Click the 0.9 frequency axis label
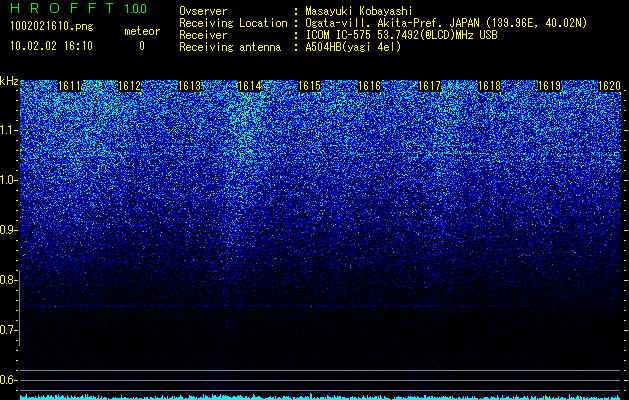Viewport: 629px width, 400px height. 8,230
